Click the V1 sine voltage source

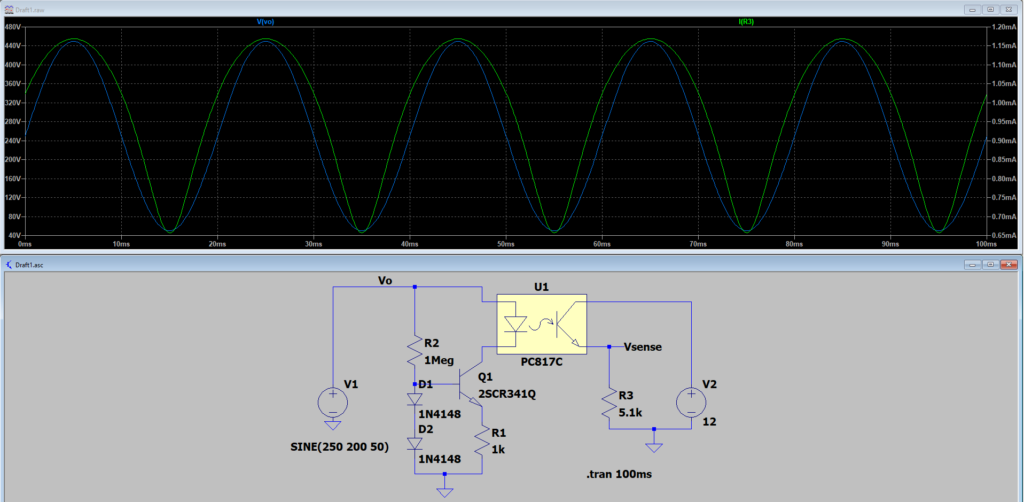[x=332, y=403]
